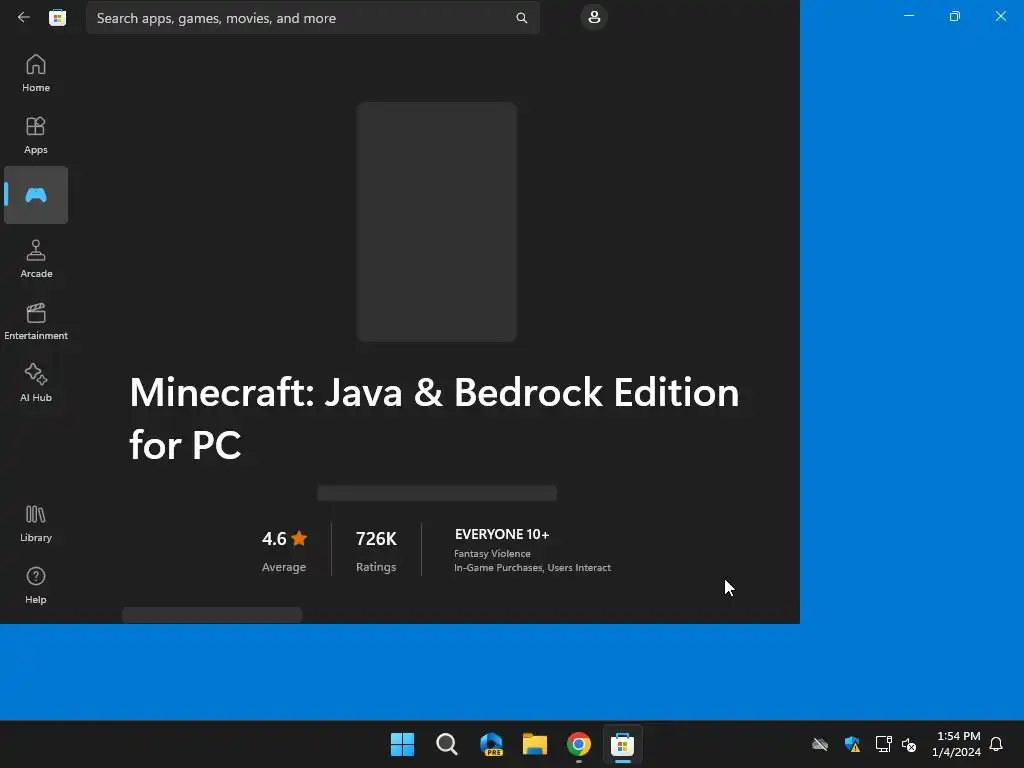Open the notification bell icon

(996, 744)
